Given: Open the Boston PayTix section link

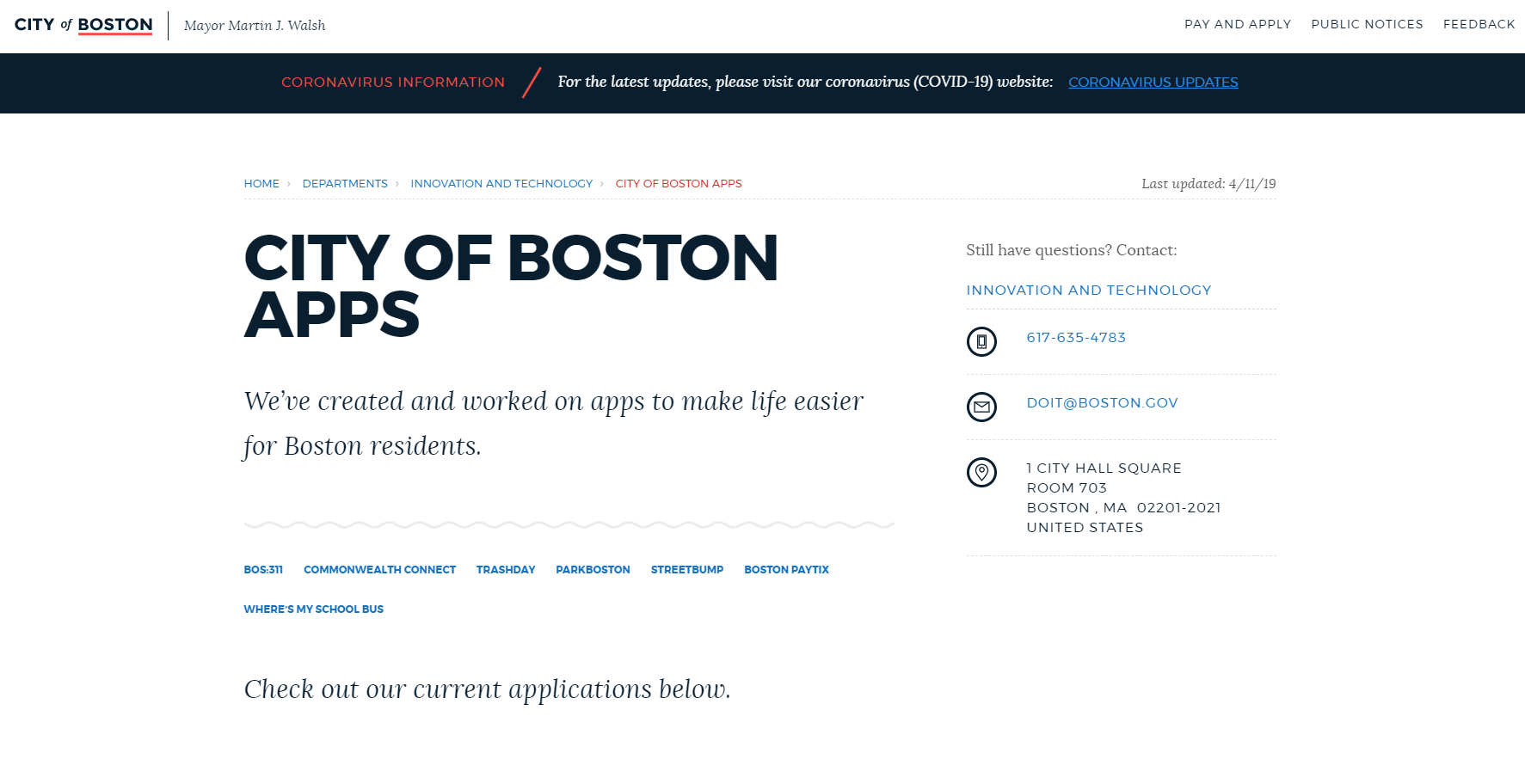Looking at the screenshot, I should (x=786, y=570).
